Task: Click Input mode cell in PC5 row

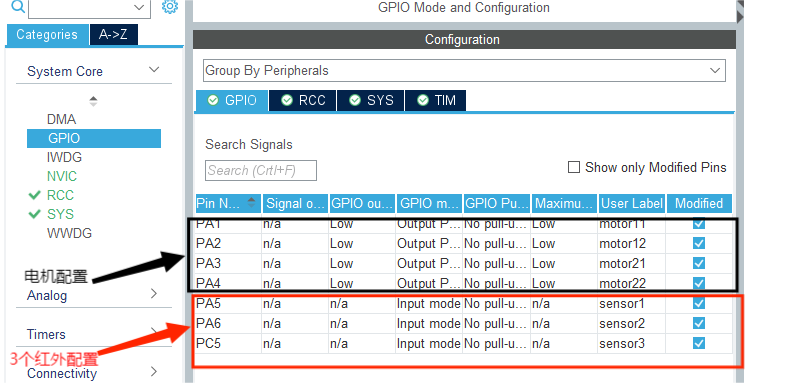Action: [429, 343]
